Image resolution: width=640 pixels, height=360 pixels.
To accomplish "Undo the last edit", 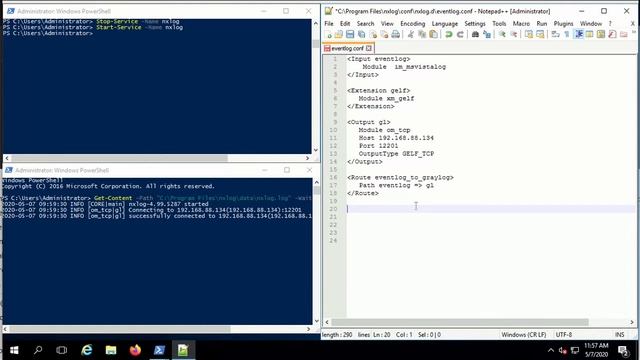I will (x=449, y=35).
